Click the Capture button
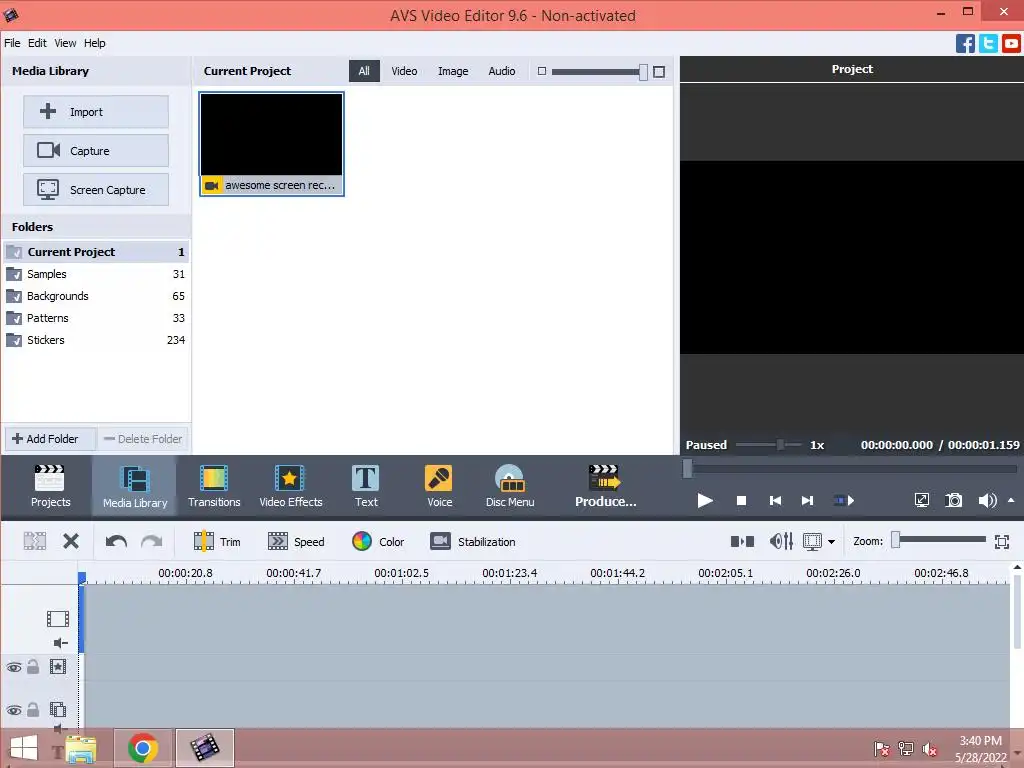This screenshot has height=768, width=1024. pos(96,151)
